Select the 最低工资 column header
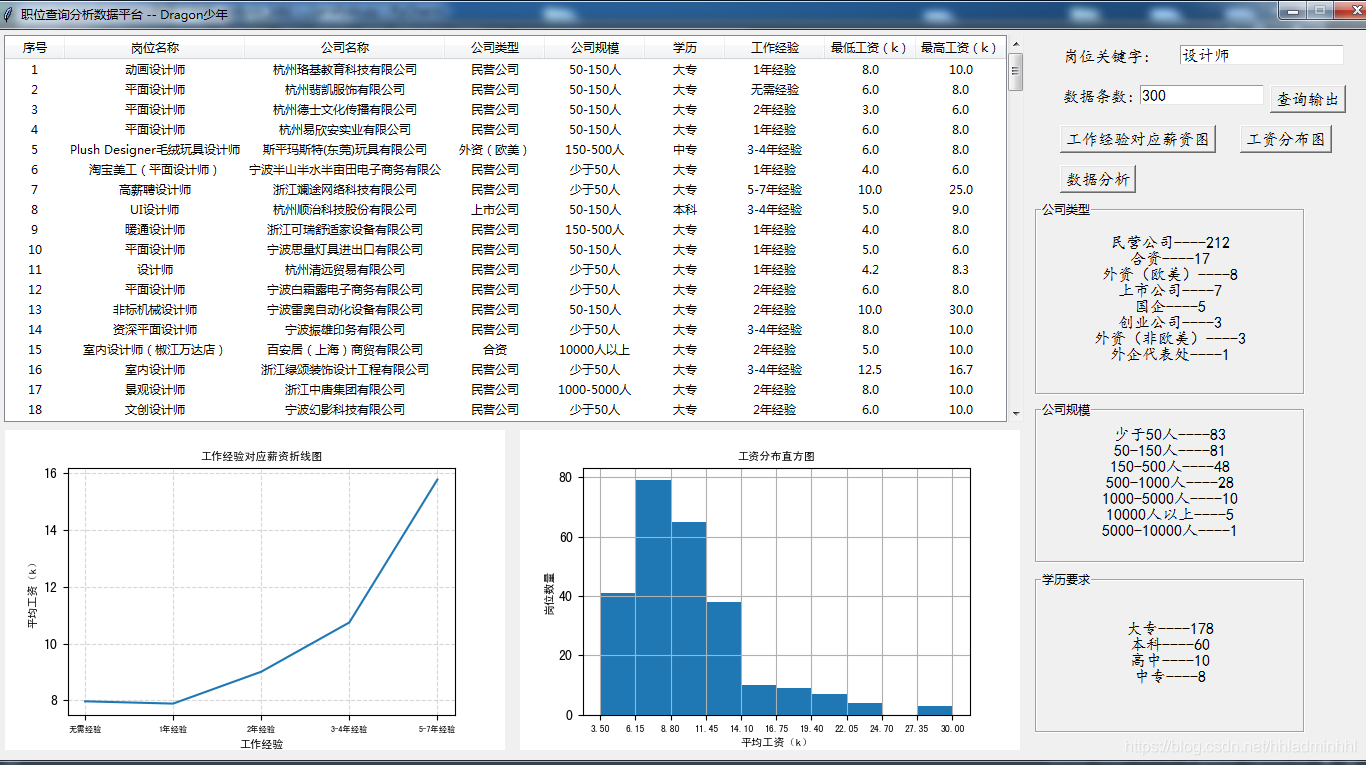Screen dimensions: 1366x765 click(x=870, y=48)
